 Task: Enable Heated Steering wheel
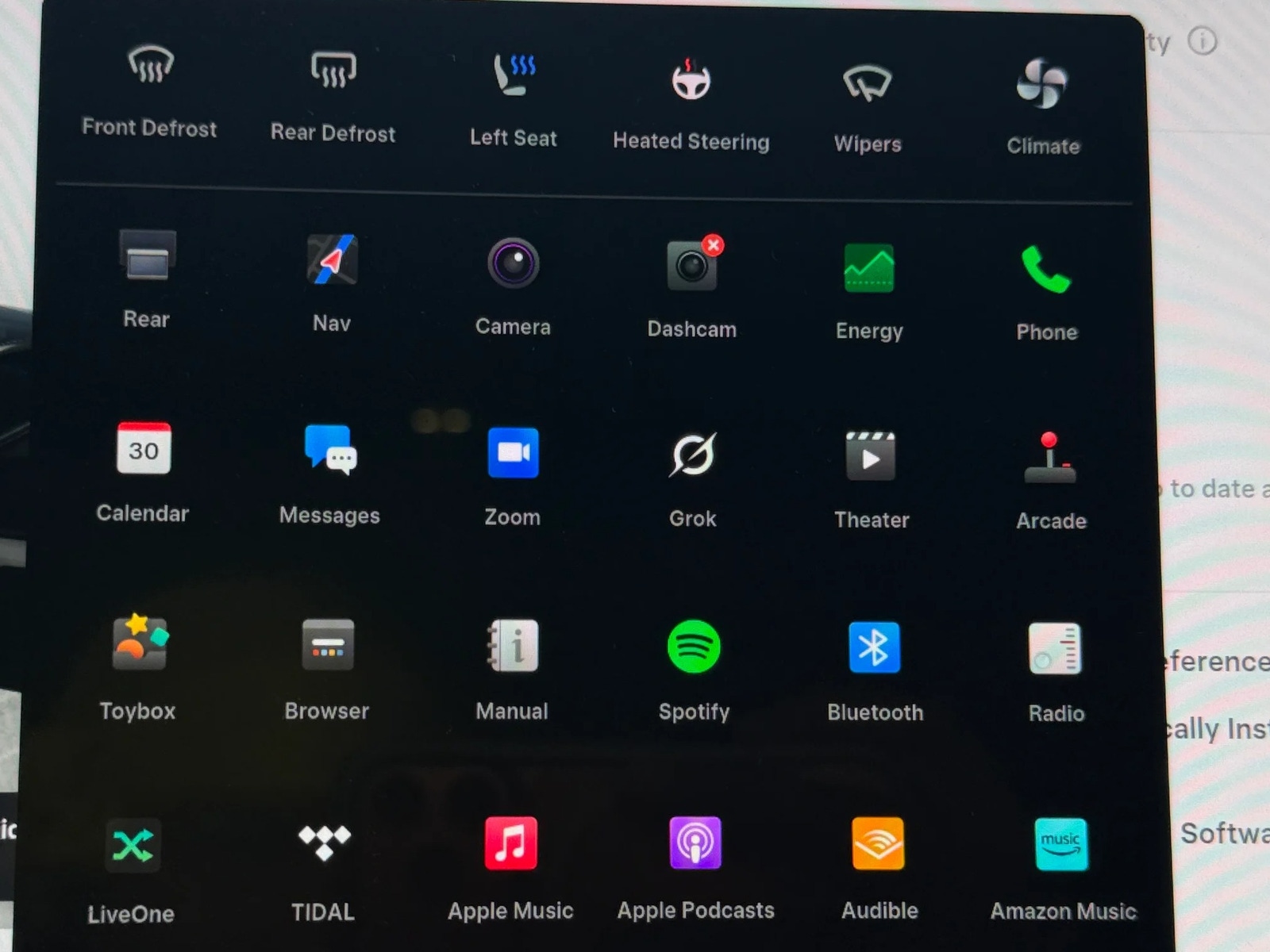point(691,79)
